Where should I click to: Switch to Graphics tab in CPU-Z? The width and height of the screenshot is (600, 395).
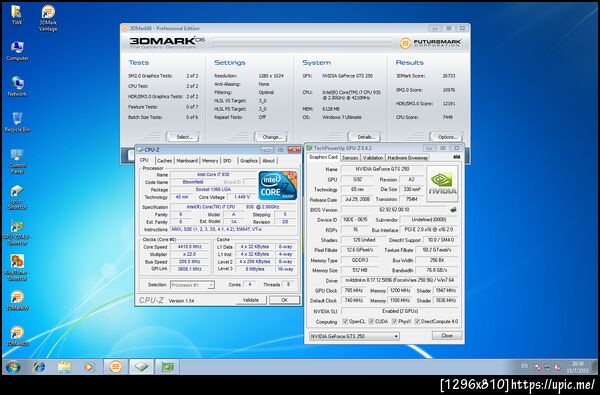(249, 161)
